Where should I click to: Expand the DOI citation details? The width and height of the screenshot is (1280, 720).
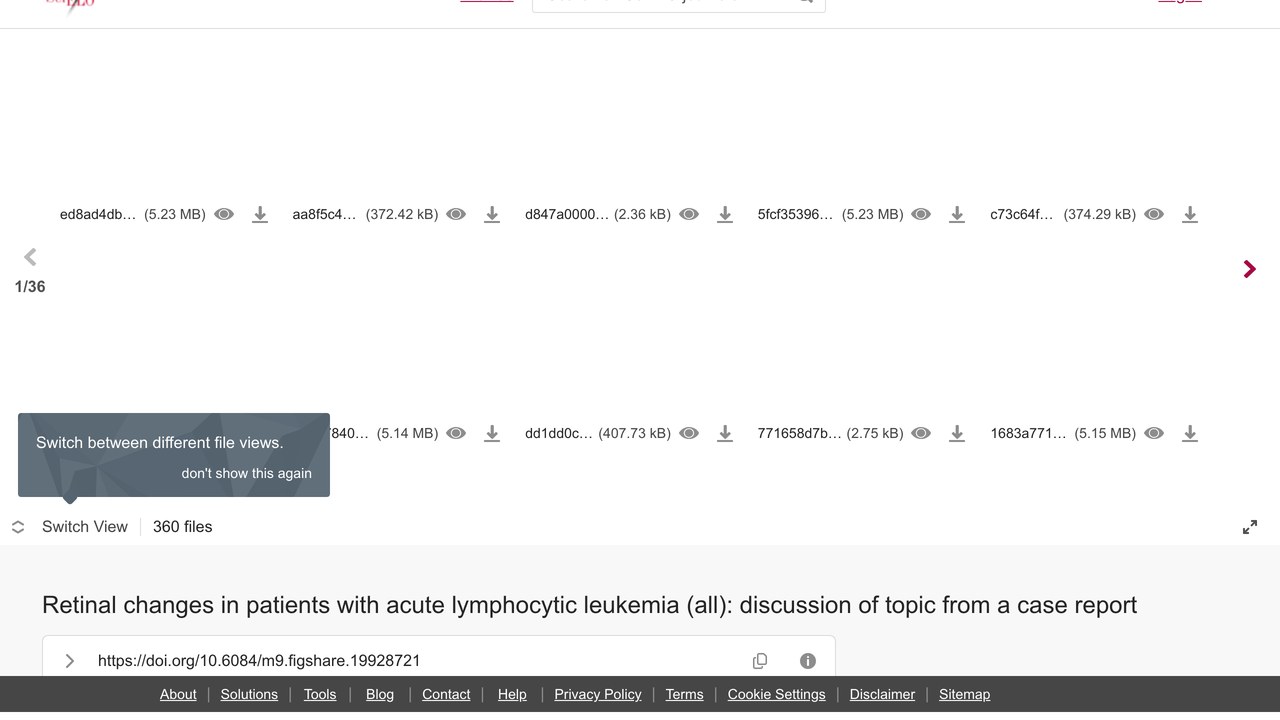pos(70,661)
